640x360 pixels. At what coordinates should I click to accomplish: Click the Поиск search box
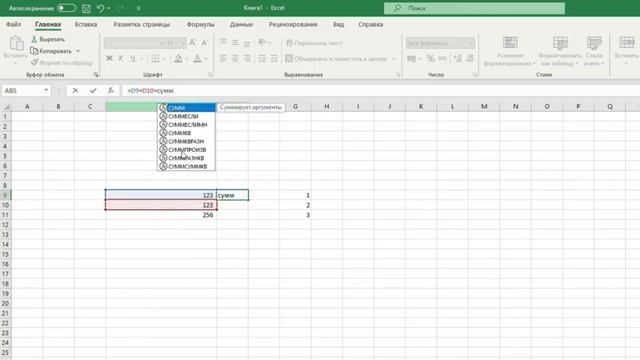pos(474,8)
